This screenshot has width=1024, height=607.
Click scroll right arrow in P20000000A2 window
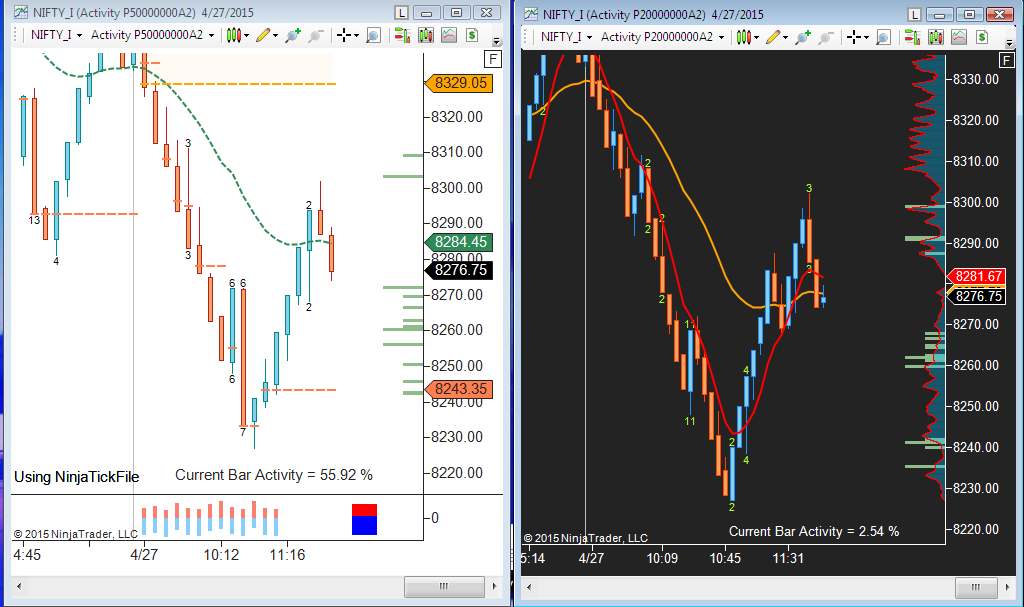coord(1006,587)
